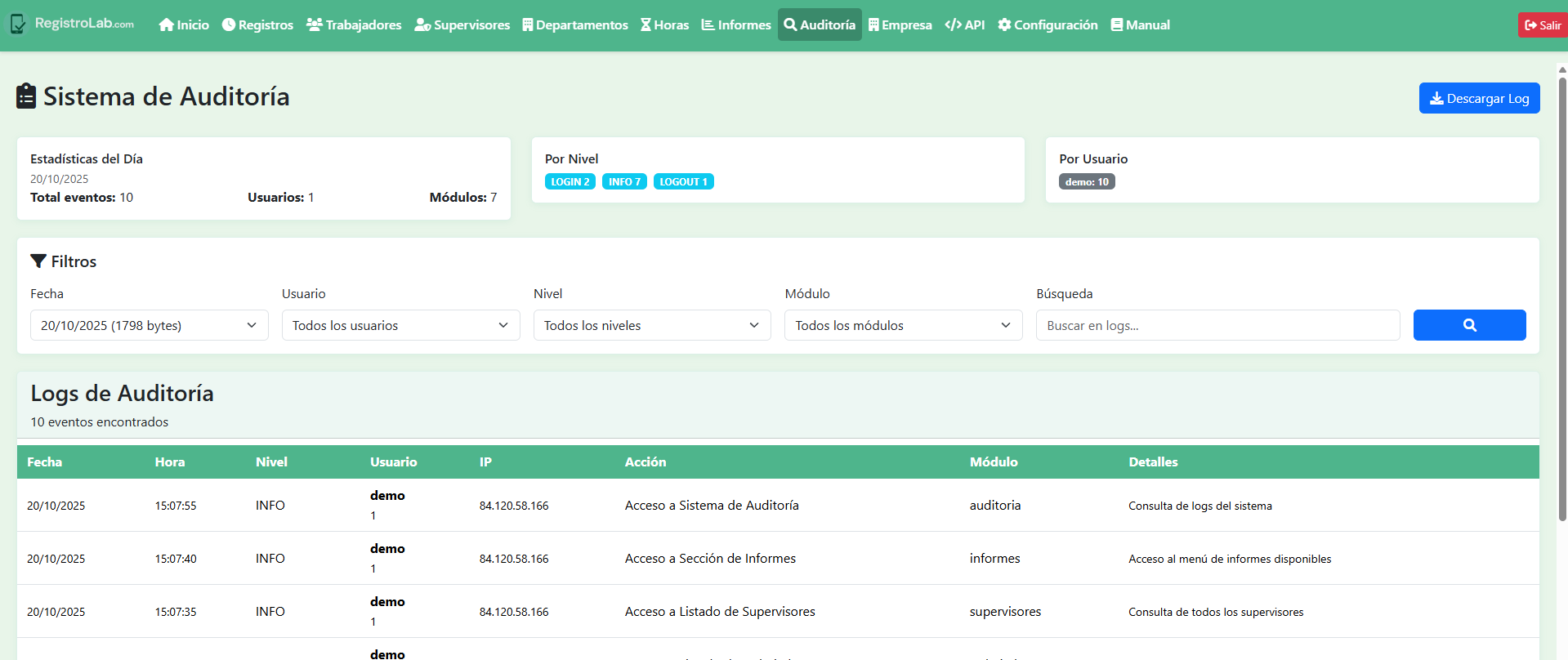The height and width of the screenshot is (660, 1568).
Task: Open the Módulo filter dropdown
Action: click(903, 325)
